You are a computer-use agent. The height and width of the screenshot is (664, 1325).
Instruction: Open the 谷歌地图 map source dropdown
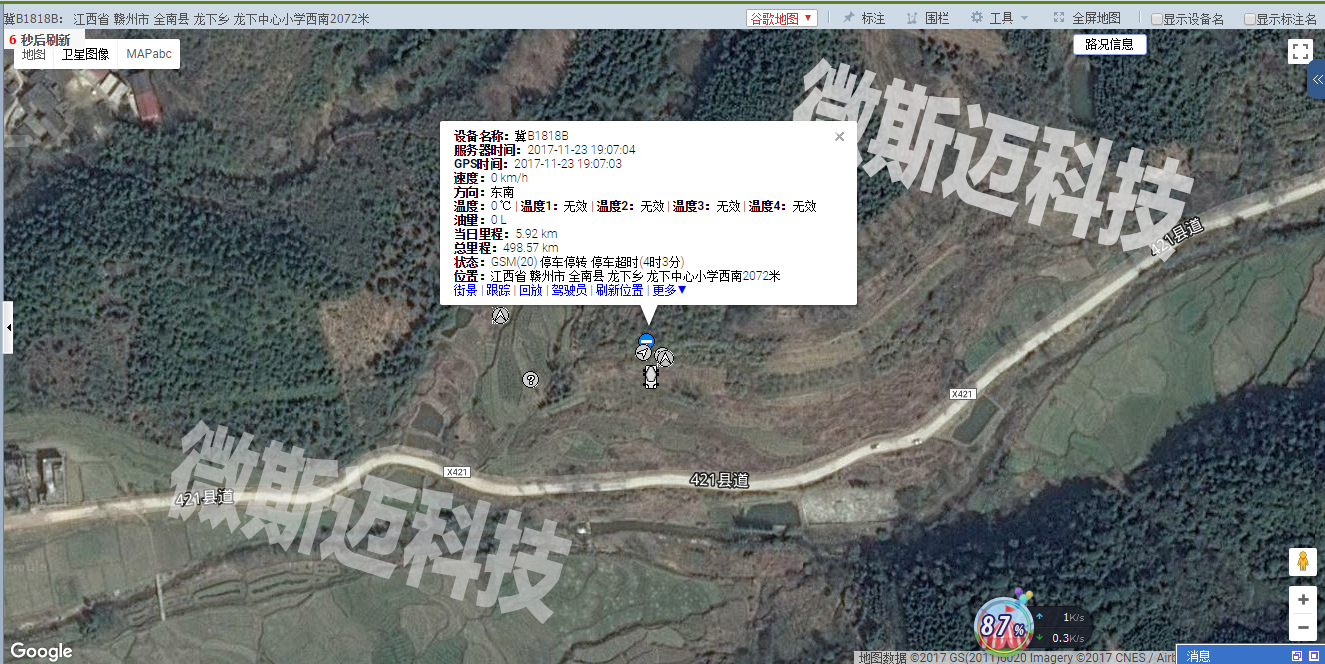[x=782, y=18]
